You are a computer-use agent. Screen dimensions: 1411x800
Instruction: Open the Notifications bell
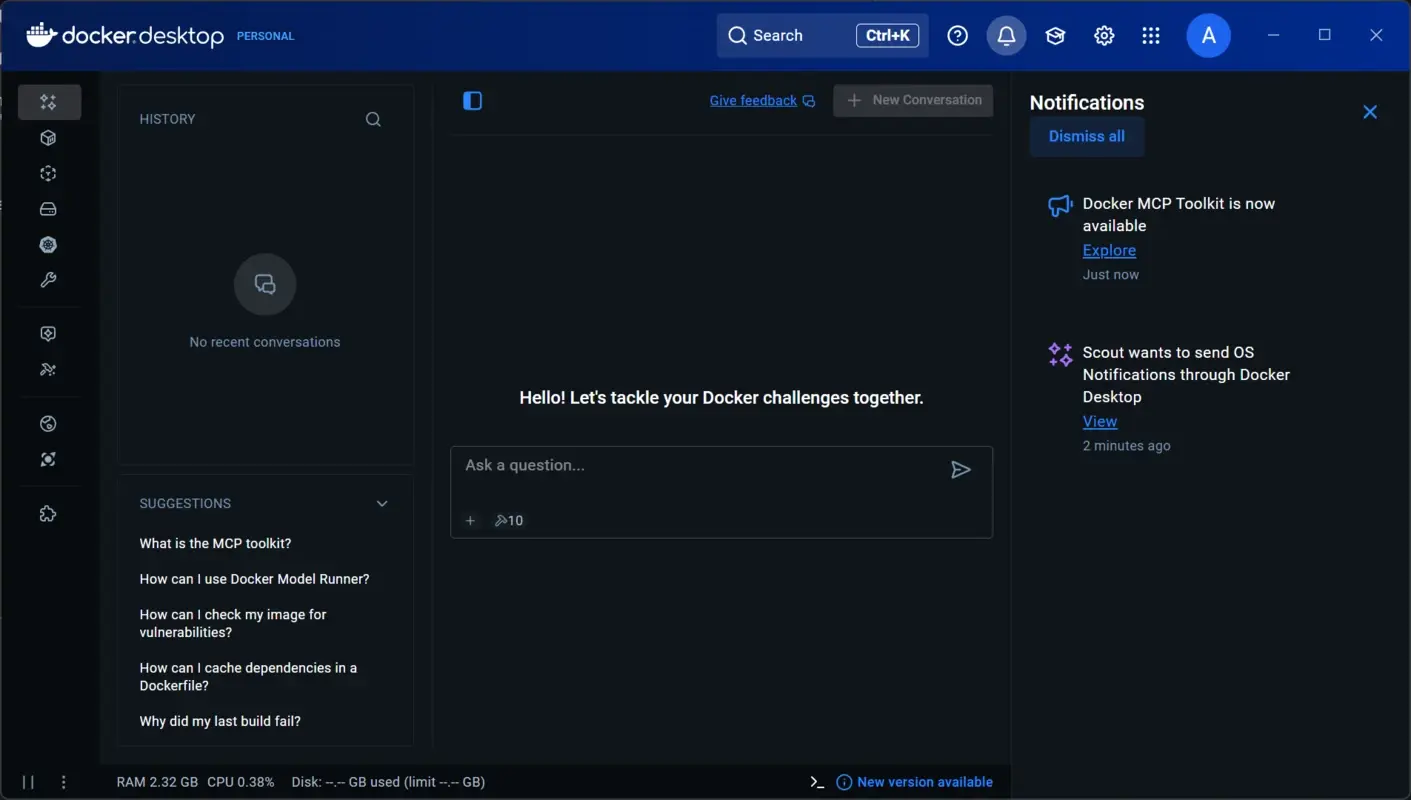point(1006,35)
